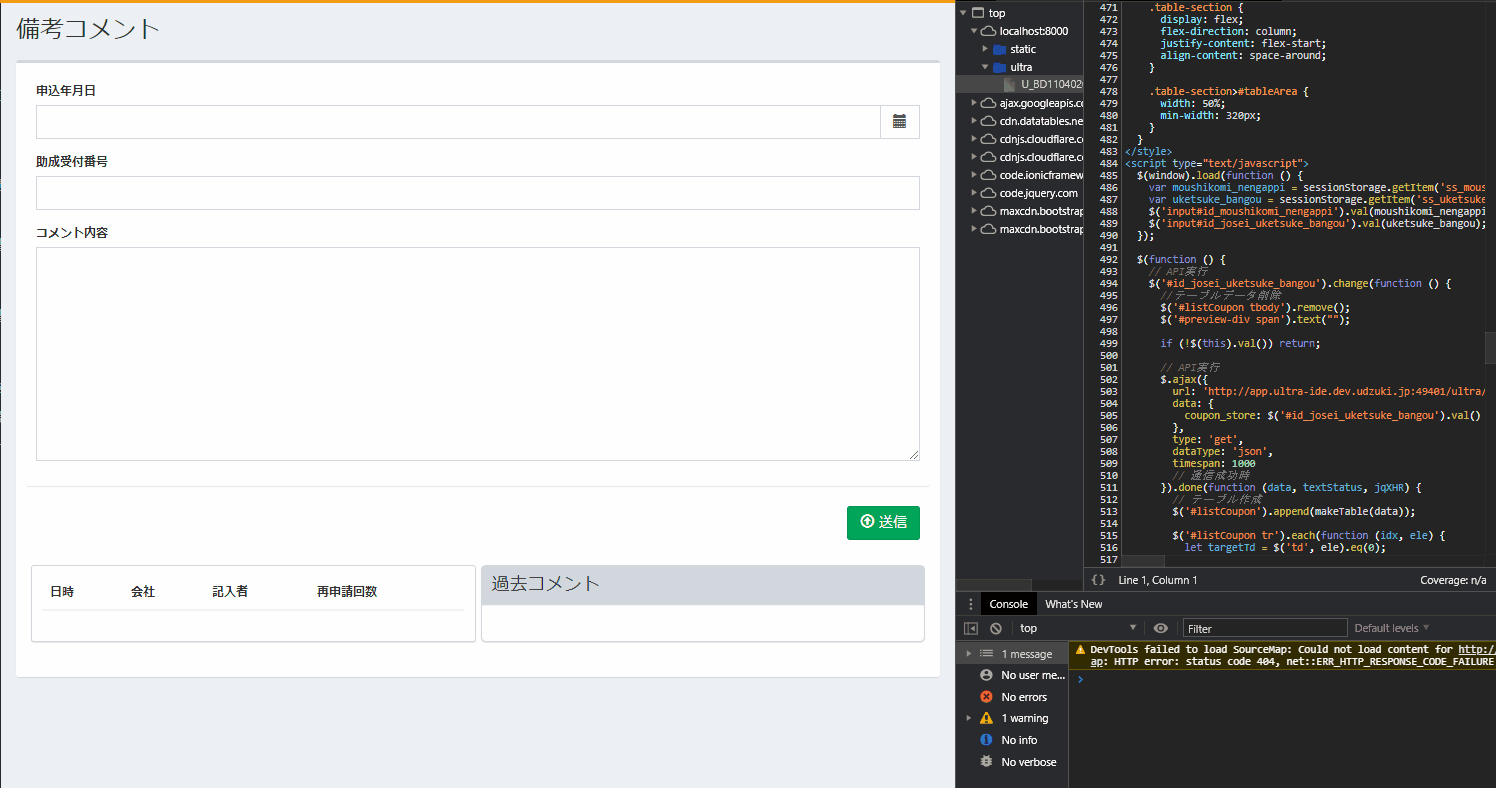Click the console Filter text box
1496x788 pixels.
1265,628
